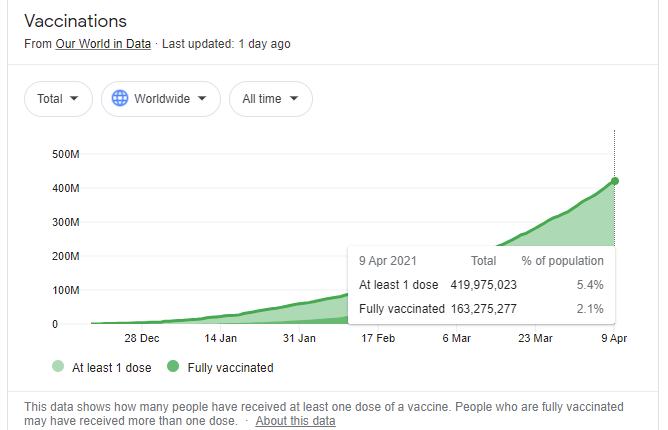Click the "31 Jan" date on the axis
The image size is (668, 430).
click(299, 339)
